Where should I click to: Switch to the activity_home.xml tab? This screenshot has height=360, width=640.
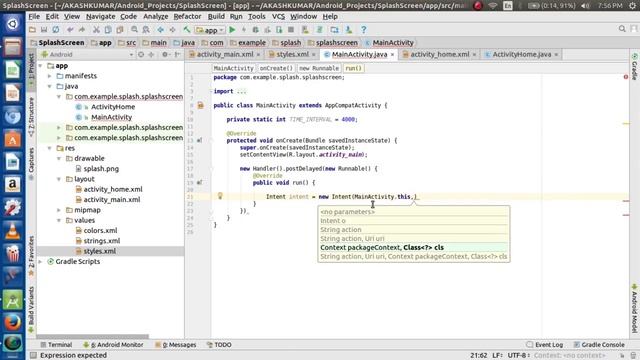(439, 54)
